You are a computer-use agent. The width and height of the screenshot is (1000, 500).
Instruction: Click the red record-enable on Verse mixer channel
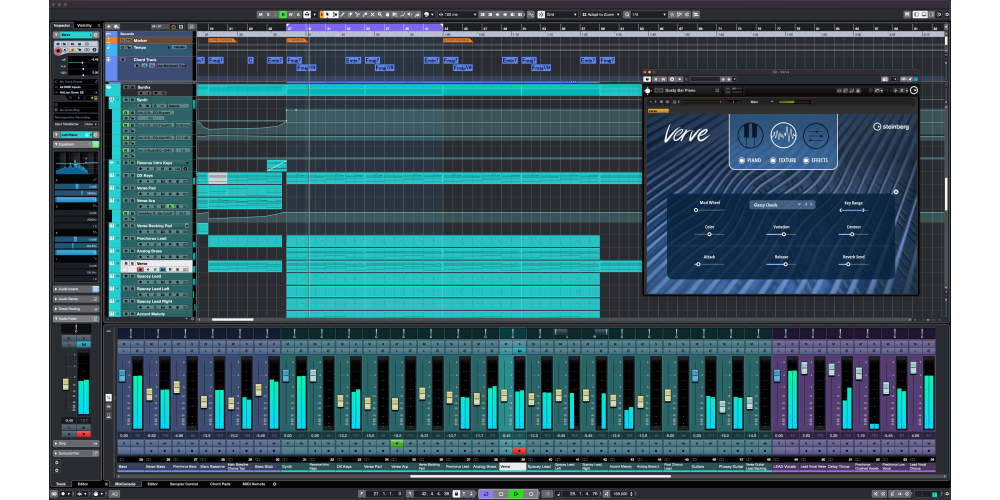519,451
